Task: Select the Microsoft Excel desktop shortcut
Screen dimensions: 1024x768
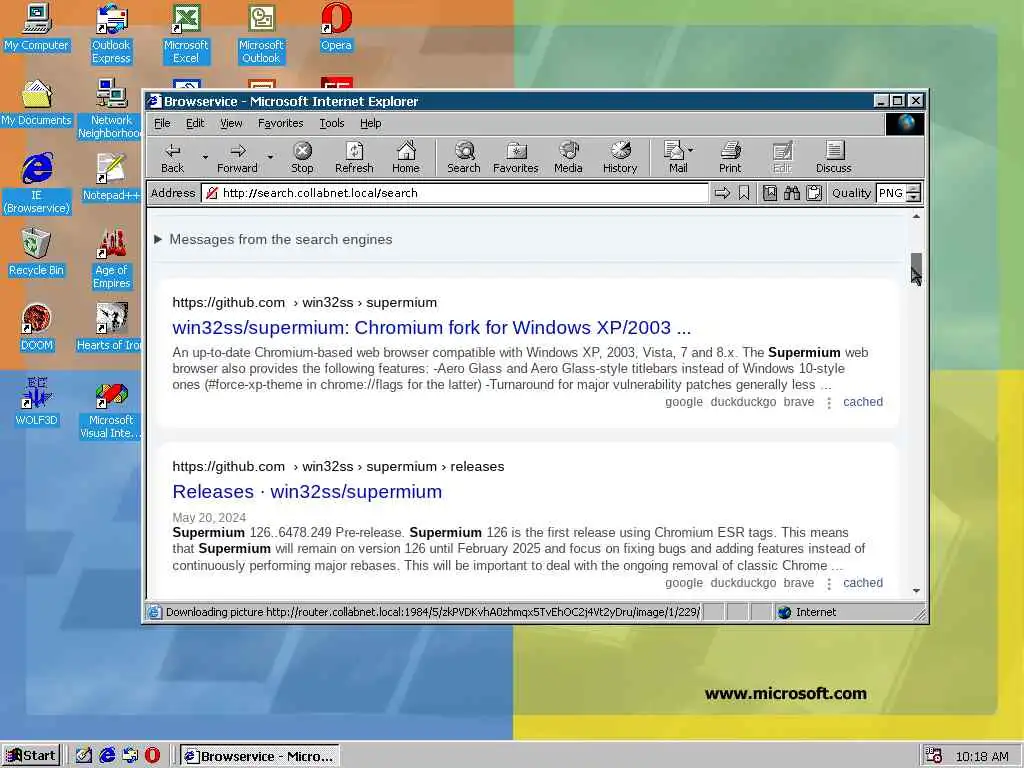Action: coord(186,34)
